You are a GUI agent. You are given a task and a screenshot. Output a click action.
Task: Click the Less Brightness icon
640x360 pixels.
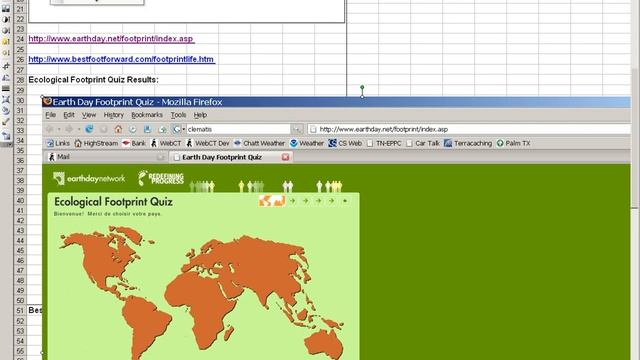(x=6, y=53)
